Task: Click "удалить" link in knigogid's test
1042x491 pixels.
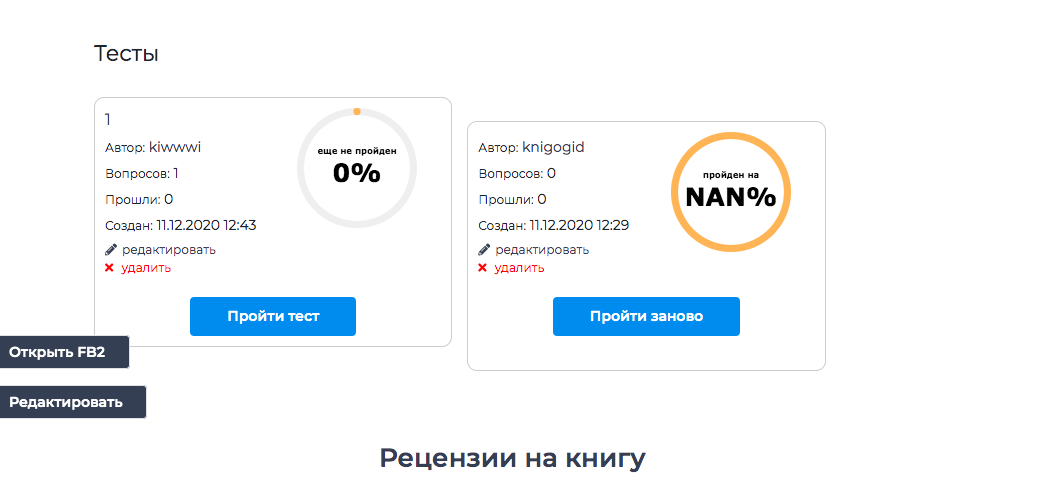Action: point(520,267)
